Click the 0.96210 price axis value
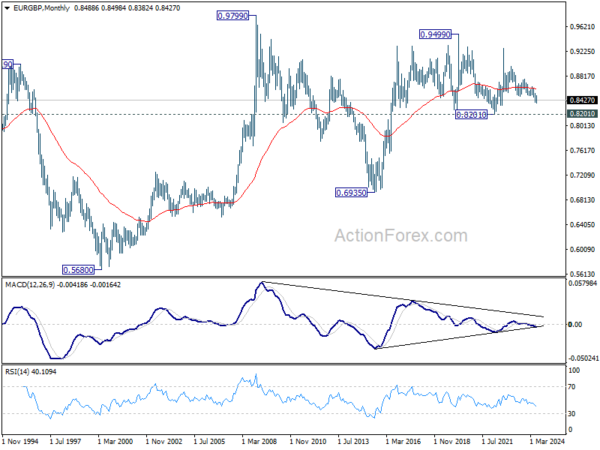600x450 pixels. [x=582, y=27]
